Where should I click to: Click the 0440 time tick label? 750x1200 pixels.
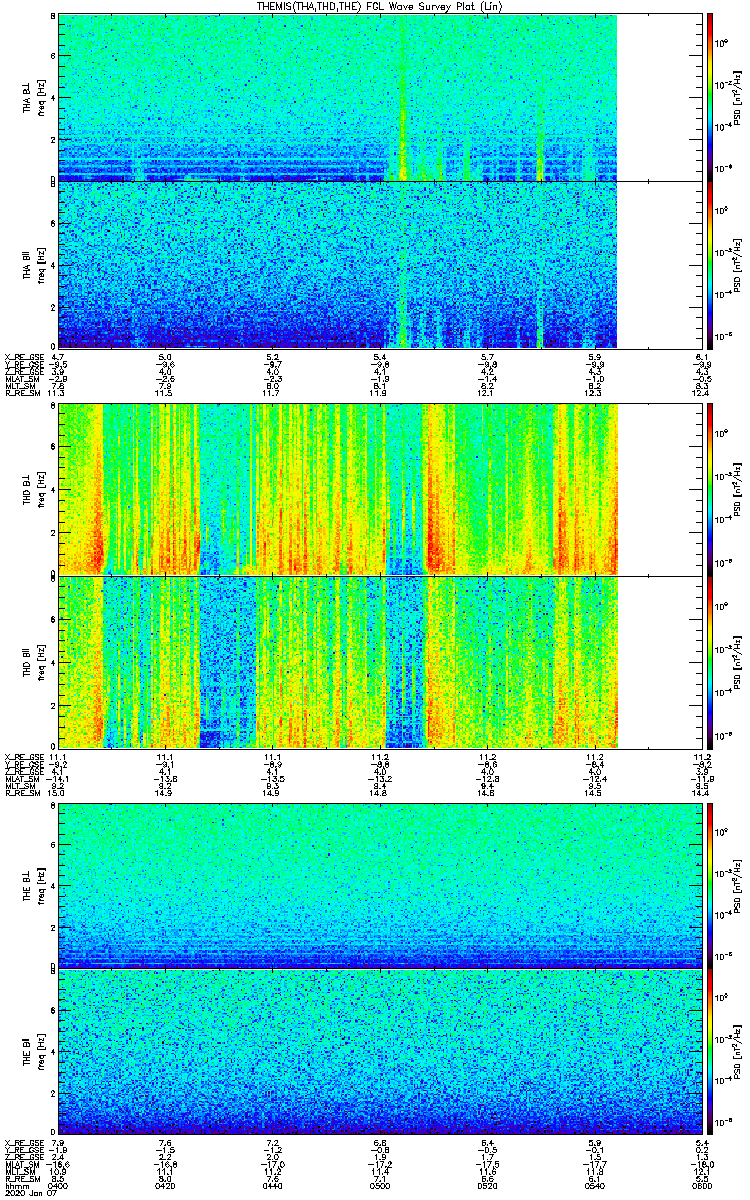coord(273,1186)
